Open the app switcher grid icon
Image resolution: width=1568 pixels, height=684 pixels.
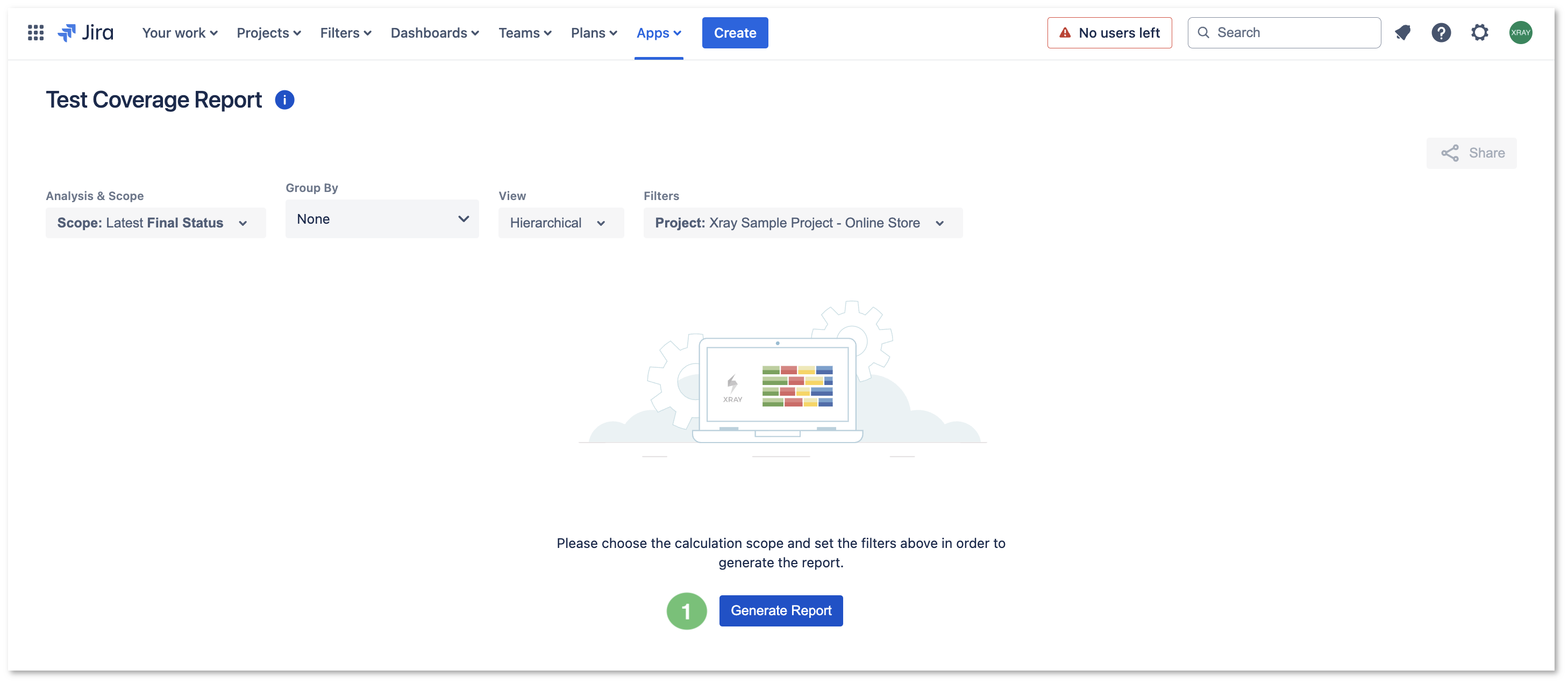pos(36,33)
